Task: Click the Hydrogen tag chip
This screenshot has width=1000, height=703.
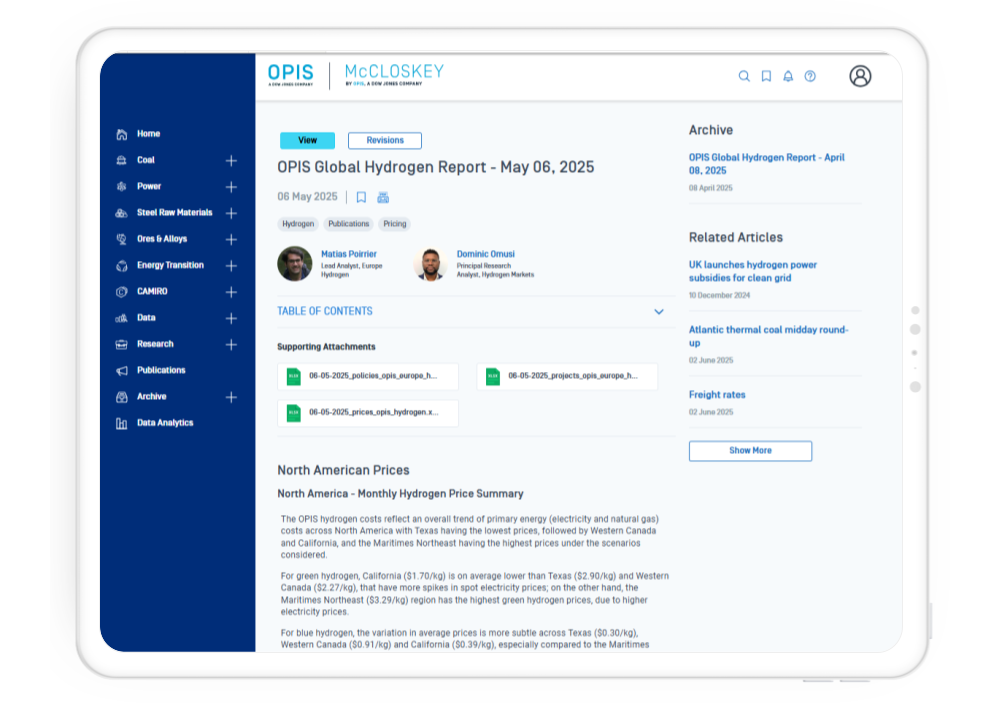Action: [x=298, y=224]
